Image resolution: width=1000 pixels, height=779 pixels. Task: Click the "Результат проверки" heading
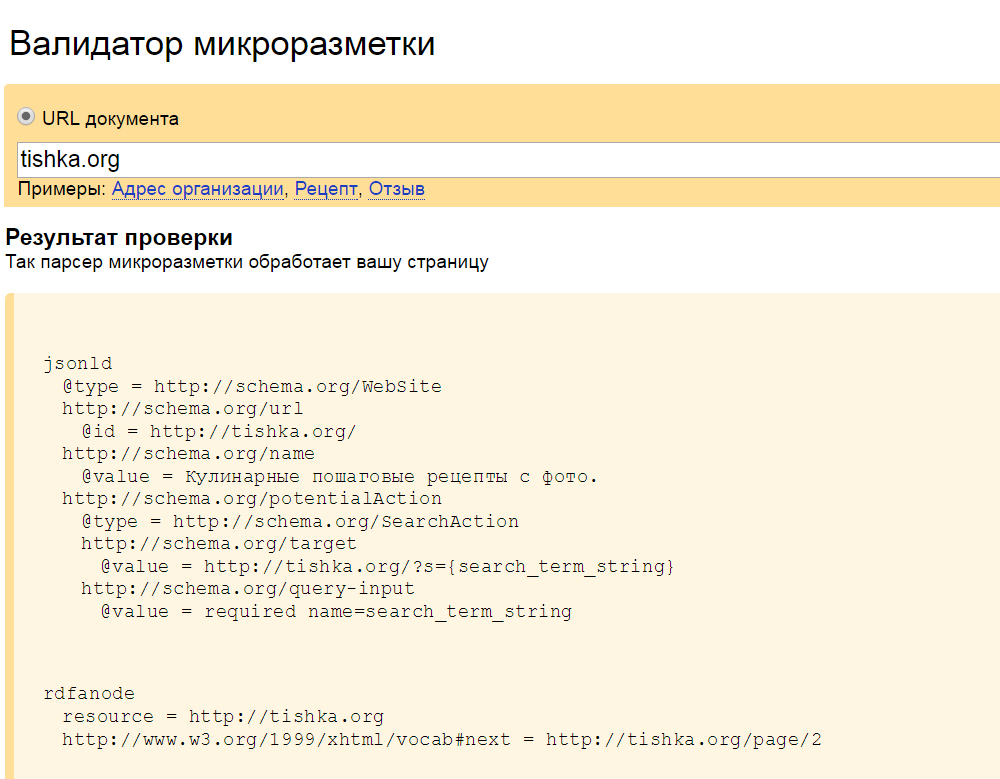pyautogui.click(x=119, y=238)
